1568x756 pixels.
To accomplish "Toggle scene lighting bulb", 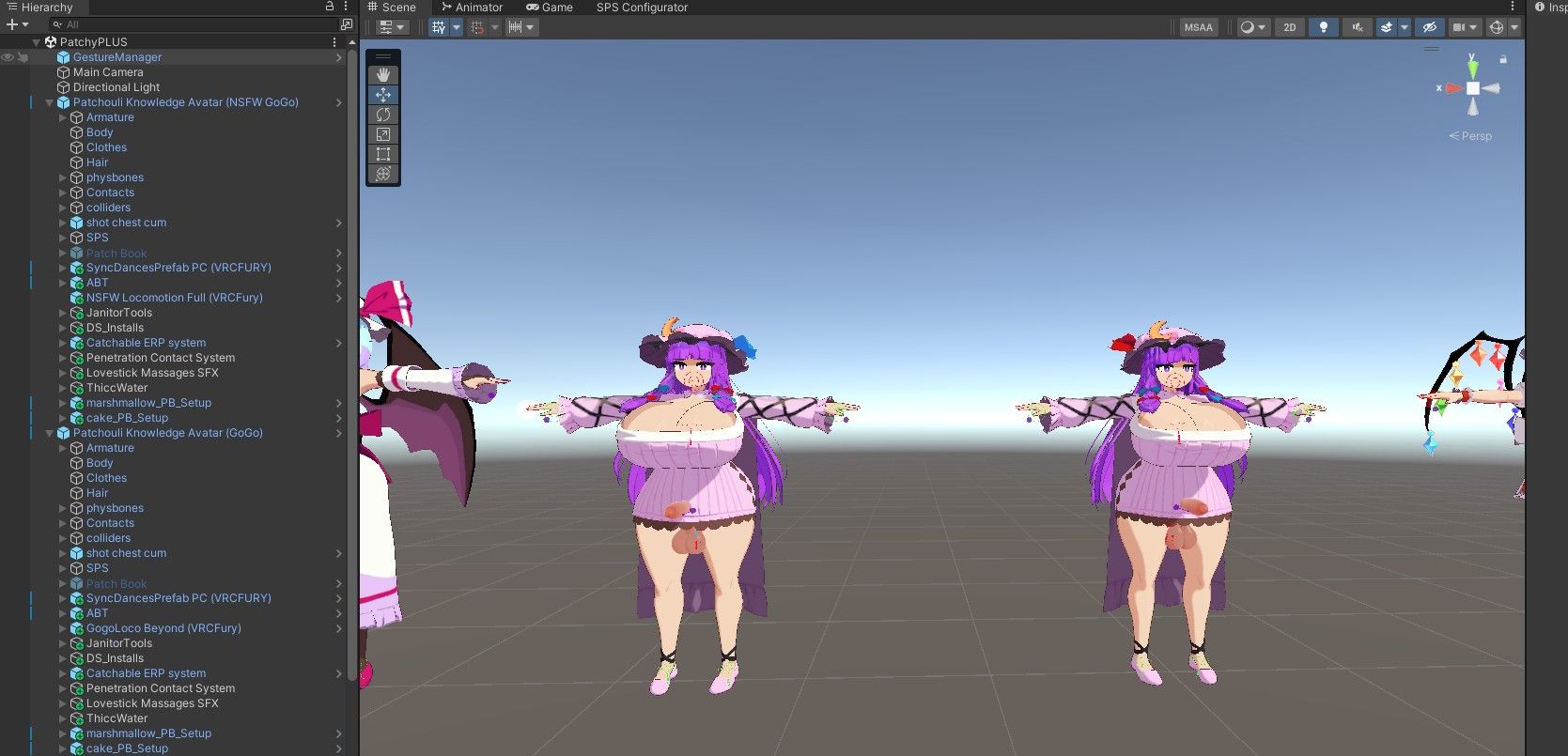I will click(x=1324, y=27).
